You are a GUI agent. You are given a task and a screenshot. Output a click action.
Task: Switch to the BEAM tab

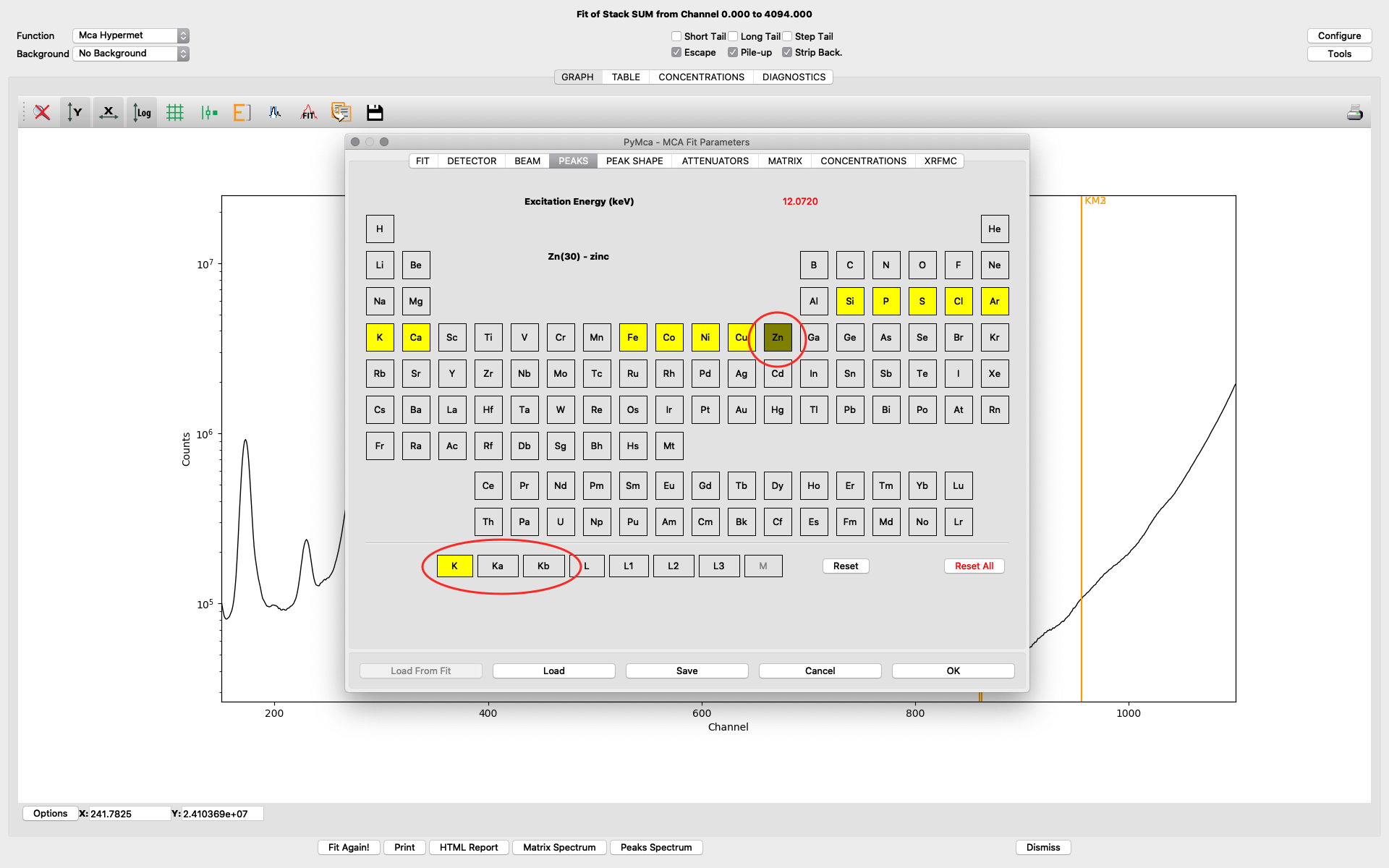527,161
